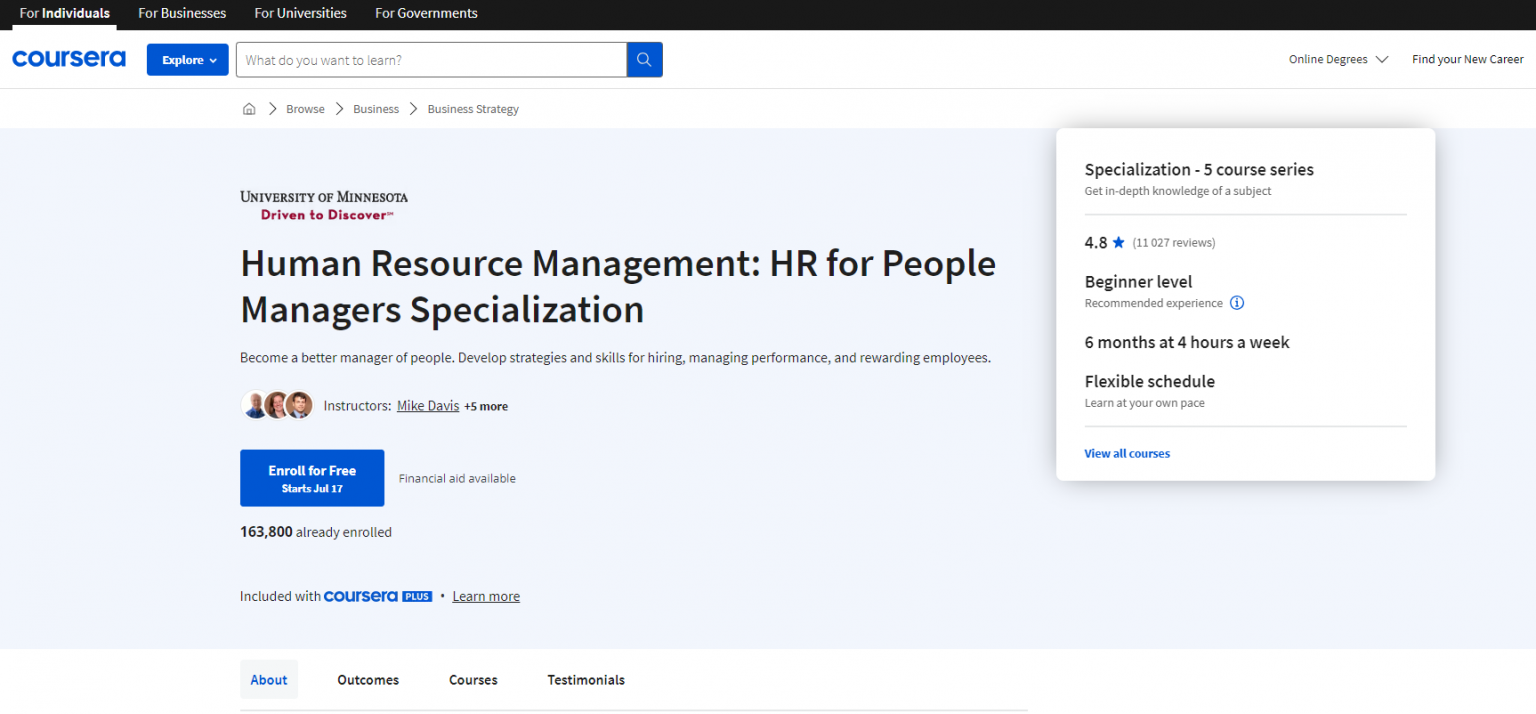The width and height of the screenshot is (1536, 714).
Task: Select For Businesses in the top bar
Action: (181, 13)
